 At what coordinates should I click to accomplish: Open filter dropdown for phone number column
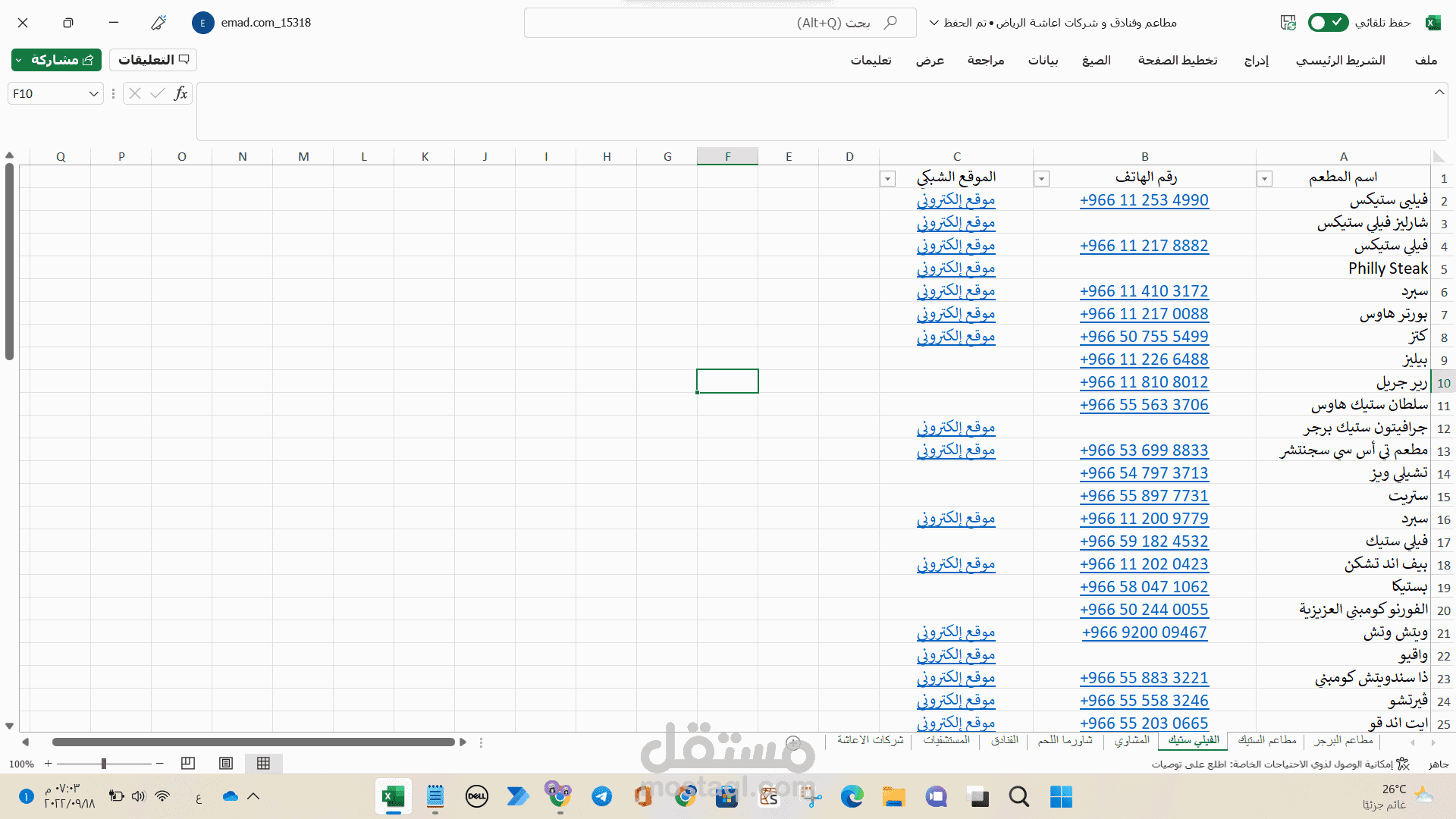point(1042,179)
